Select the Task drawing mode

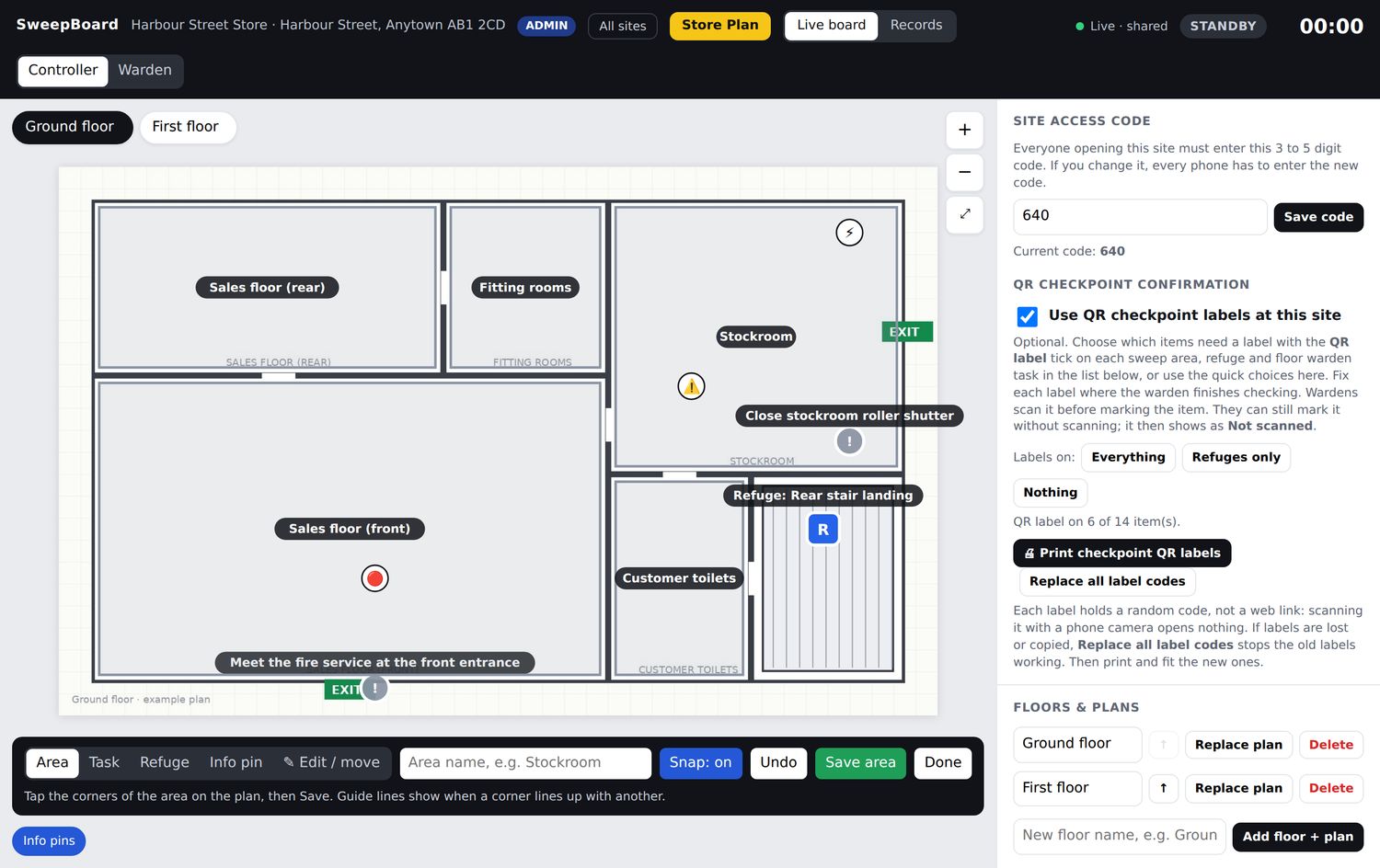click(x=104, y=763)
